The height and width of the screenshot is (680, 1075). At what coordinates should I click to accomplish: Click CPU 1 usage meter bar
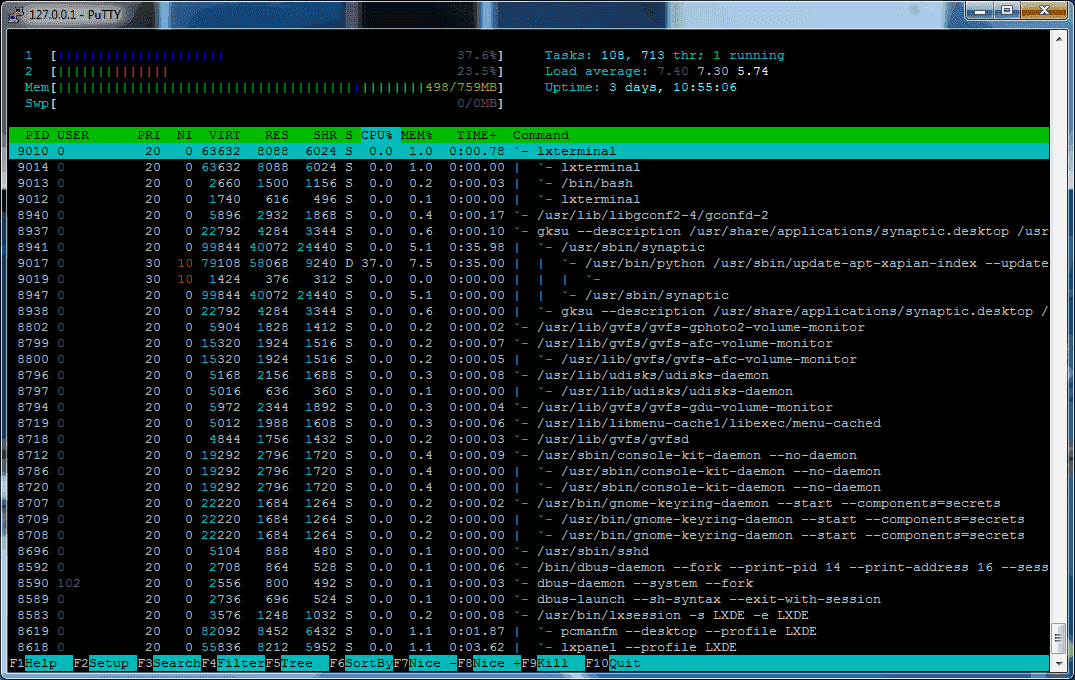coord(278,56)
